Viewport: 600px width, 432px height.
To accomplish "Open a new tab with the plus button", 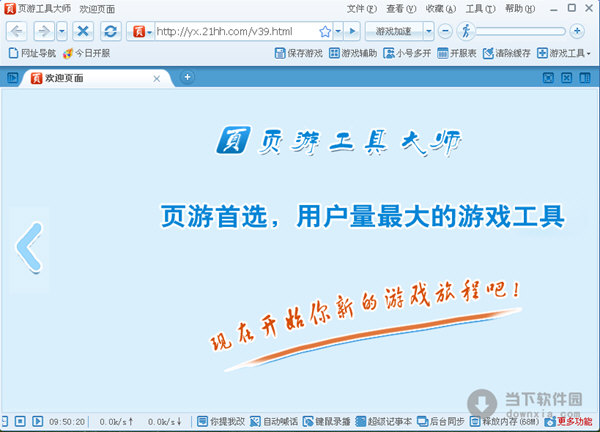I will point(187,77).
